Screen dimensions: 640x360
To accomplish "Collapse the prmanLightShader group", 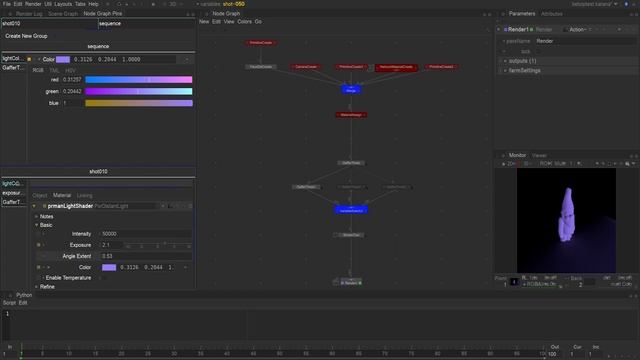I will pyautogui.click(x=34, y=206).
